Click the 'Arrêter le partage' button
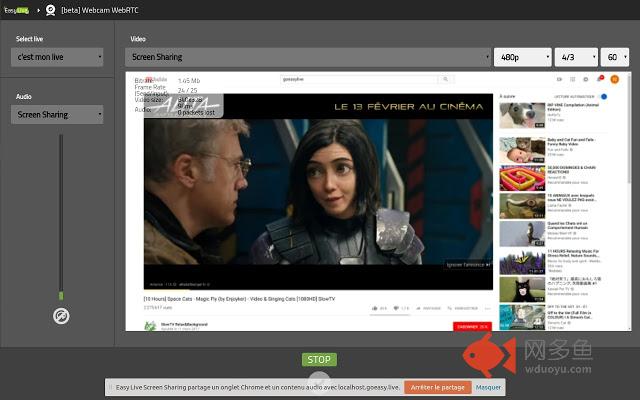The height and width of the screenshot is (400, 640). point(438,387)
